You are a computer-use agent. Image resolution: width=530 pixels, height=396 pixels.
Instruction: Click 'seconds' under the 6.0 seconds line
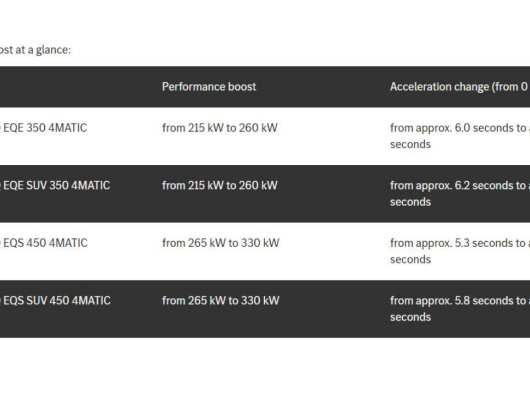(410, 144)
